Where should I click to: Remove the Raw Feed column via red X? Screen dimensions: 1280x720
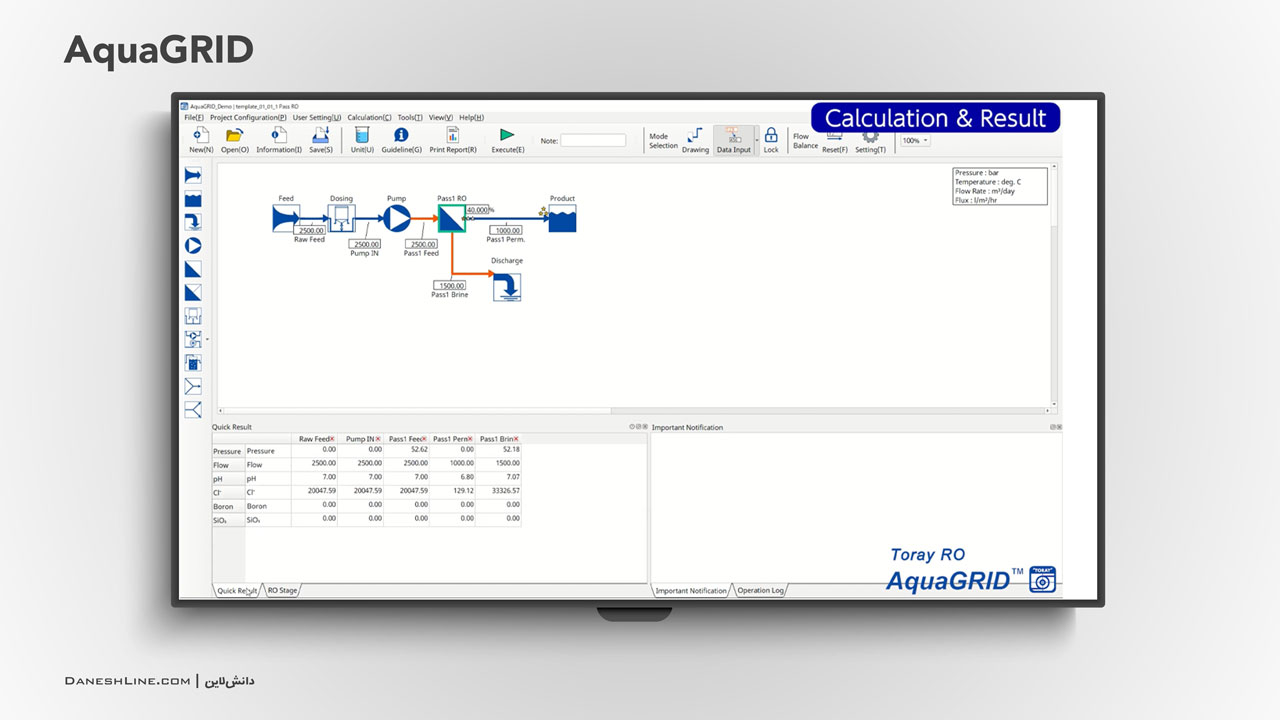tap(332, 439)
